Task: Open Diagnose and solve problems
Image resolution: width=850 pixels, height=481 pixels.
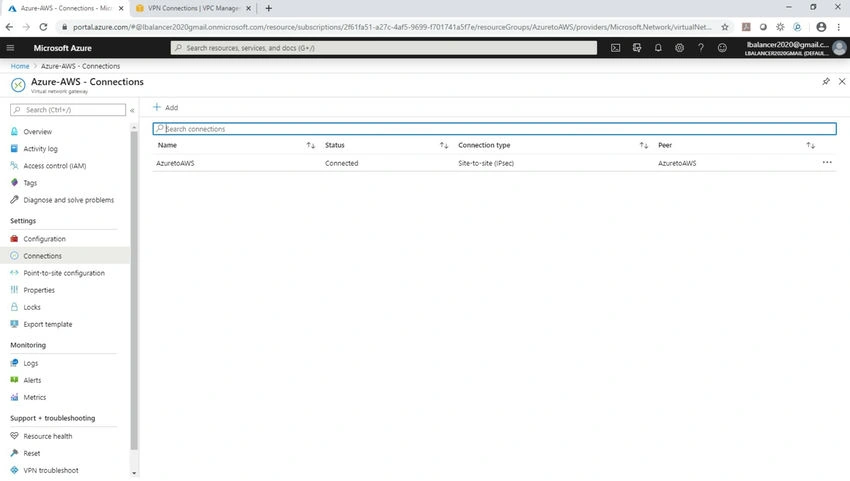Action: click(x=68, y=200)
